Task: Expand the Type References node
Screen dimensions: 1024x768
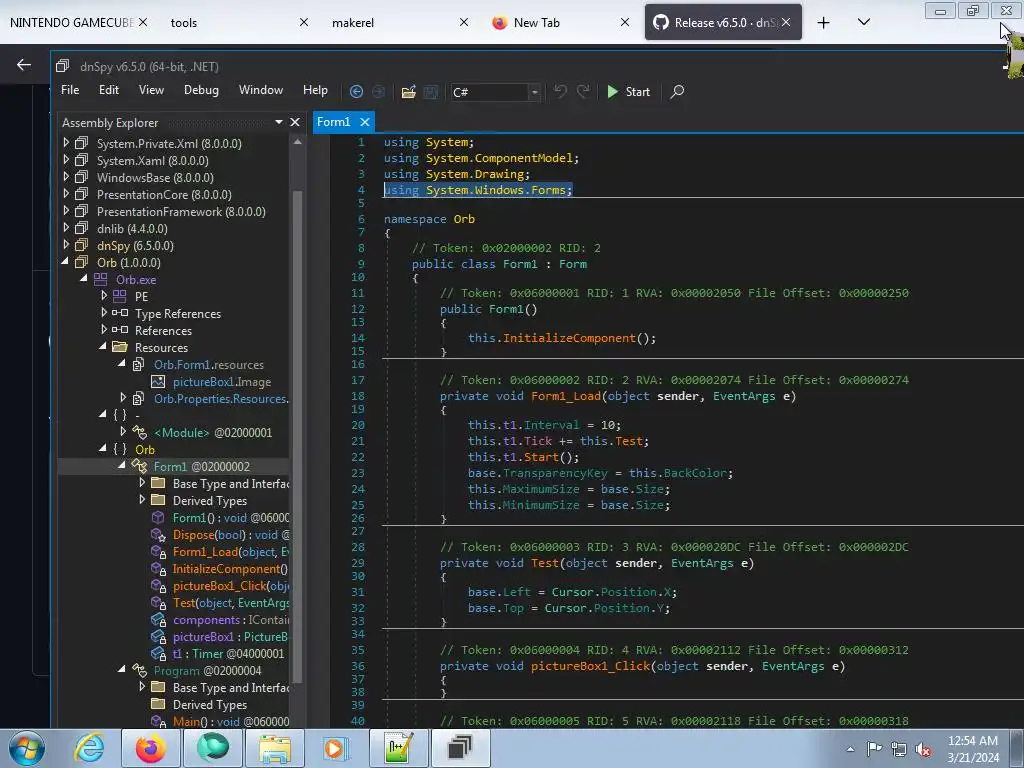Action: click(104, 313)
